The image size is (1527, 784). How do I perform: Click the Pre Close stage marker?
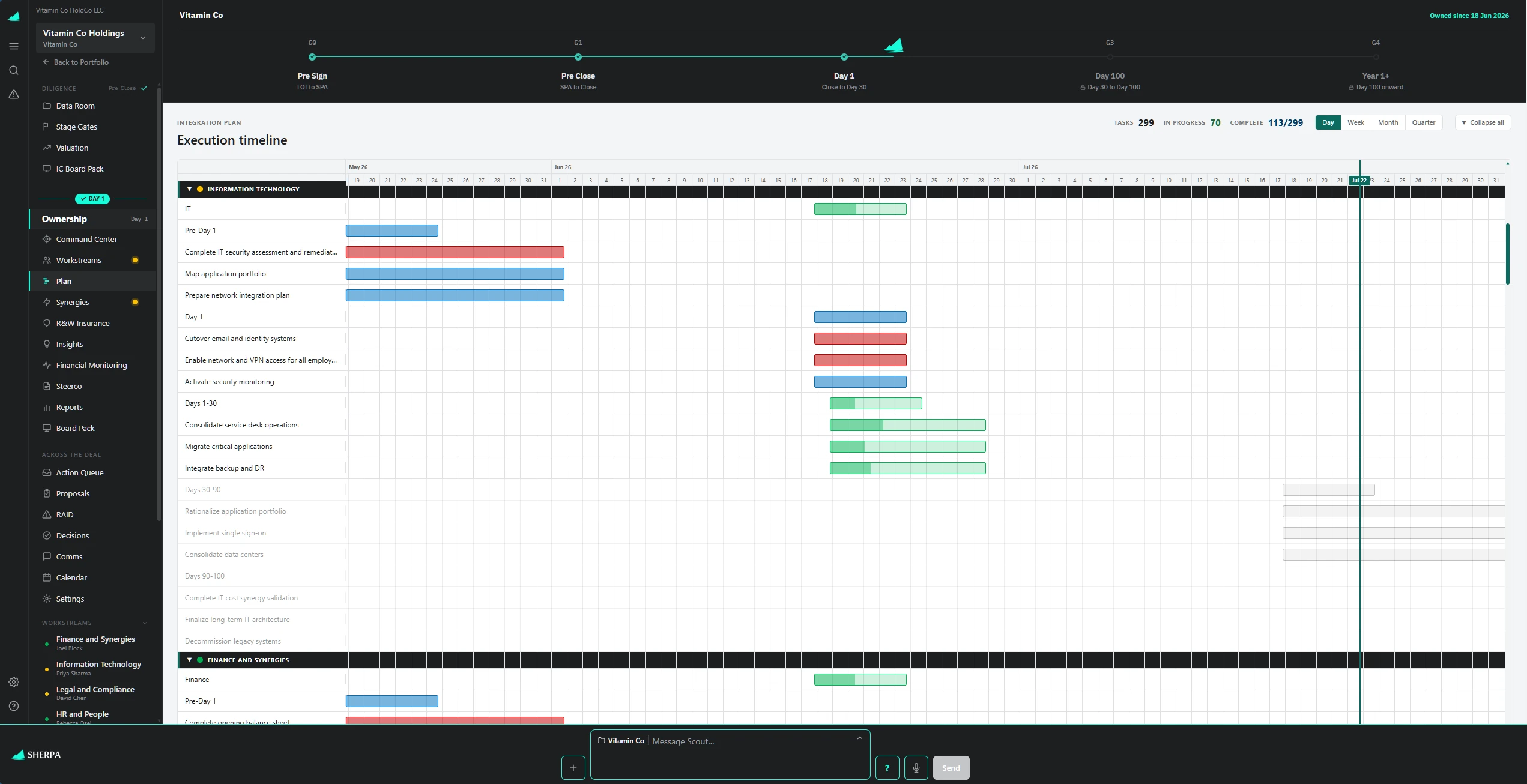pyautogui.click(x=578, y=57)
